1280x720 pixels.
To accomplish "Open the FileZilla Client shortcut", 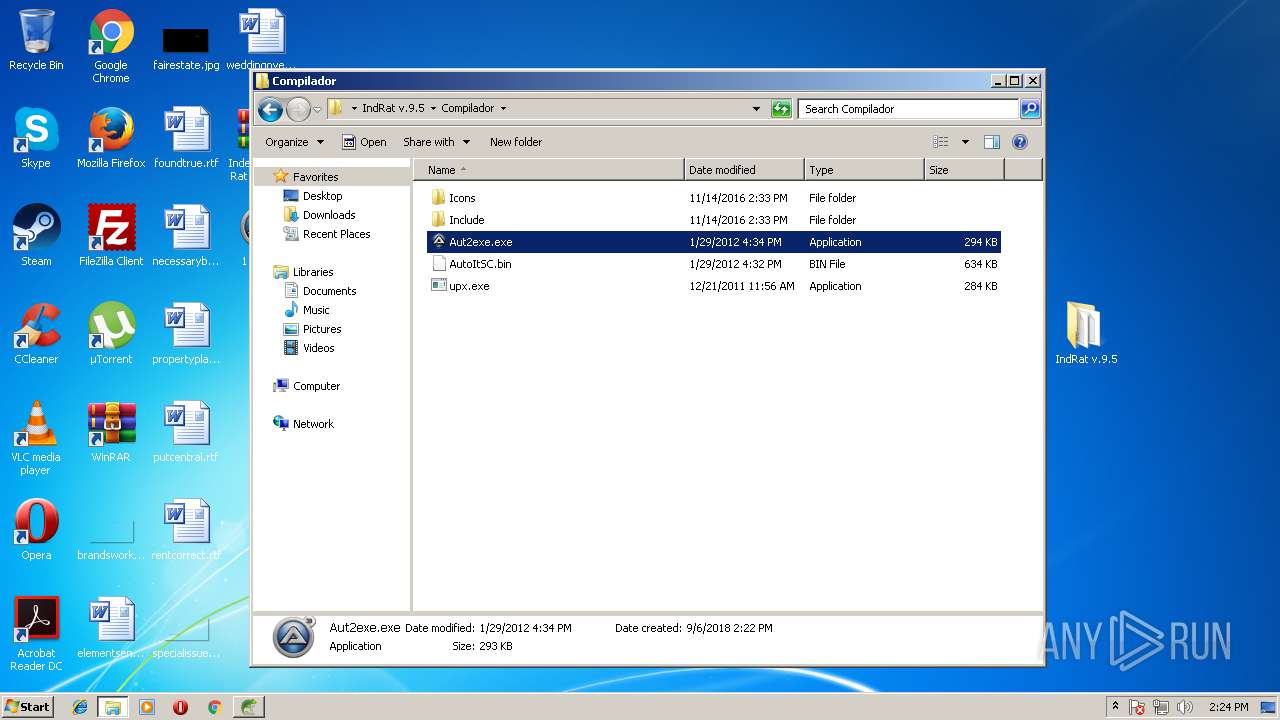I will [111, 236].
